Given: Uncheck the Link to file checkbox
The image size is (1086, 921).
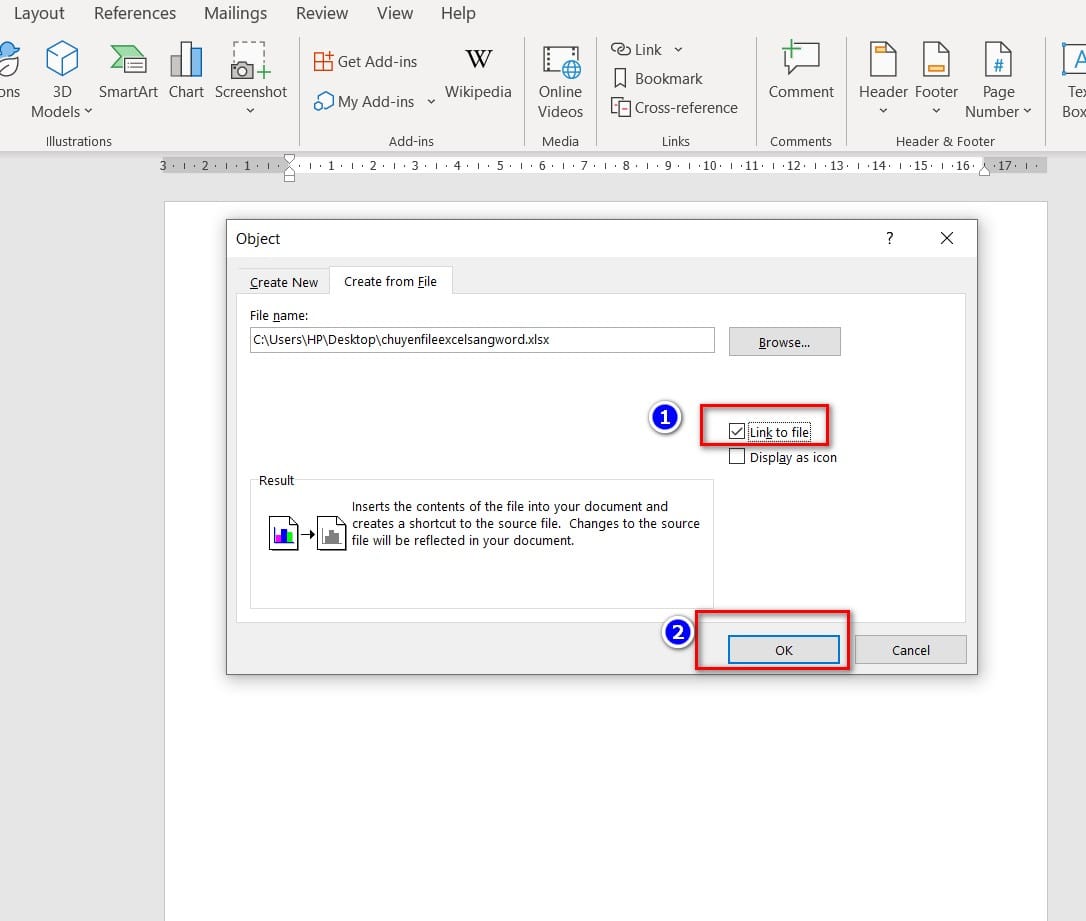Looking at the screenshot, I should point(737,432).
